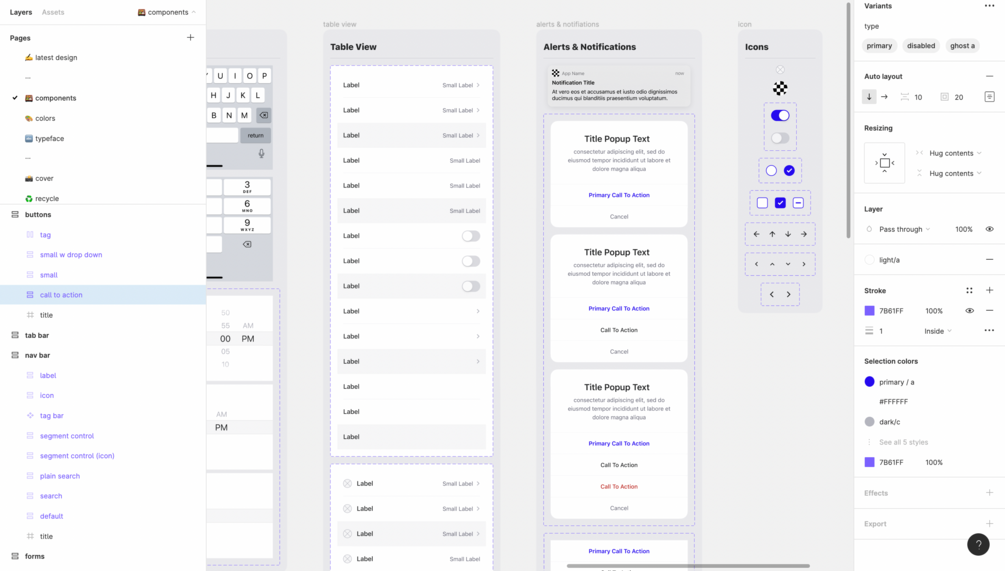The image size is (1005, 571).
Task: Select the unchecked radio button icon
Action: click(x=771, y=170)
